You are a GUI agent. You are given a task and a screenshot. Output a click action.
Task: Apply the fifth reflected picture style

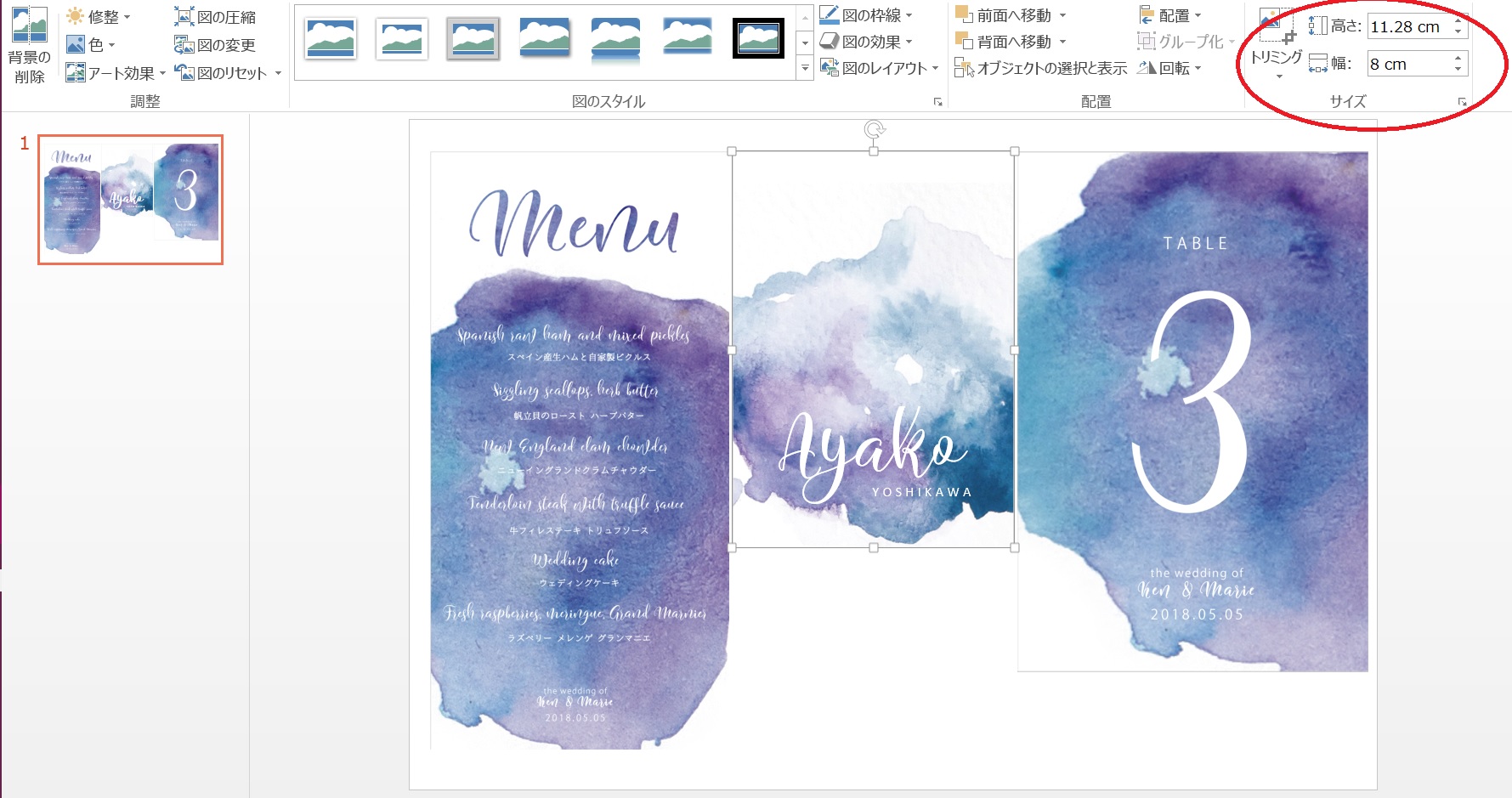coord(615,39)
